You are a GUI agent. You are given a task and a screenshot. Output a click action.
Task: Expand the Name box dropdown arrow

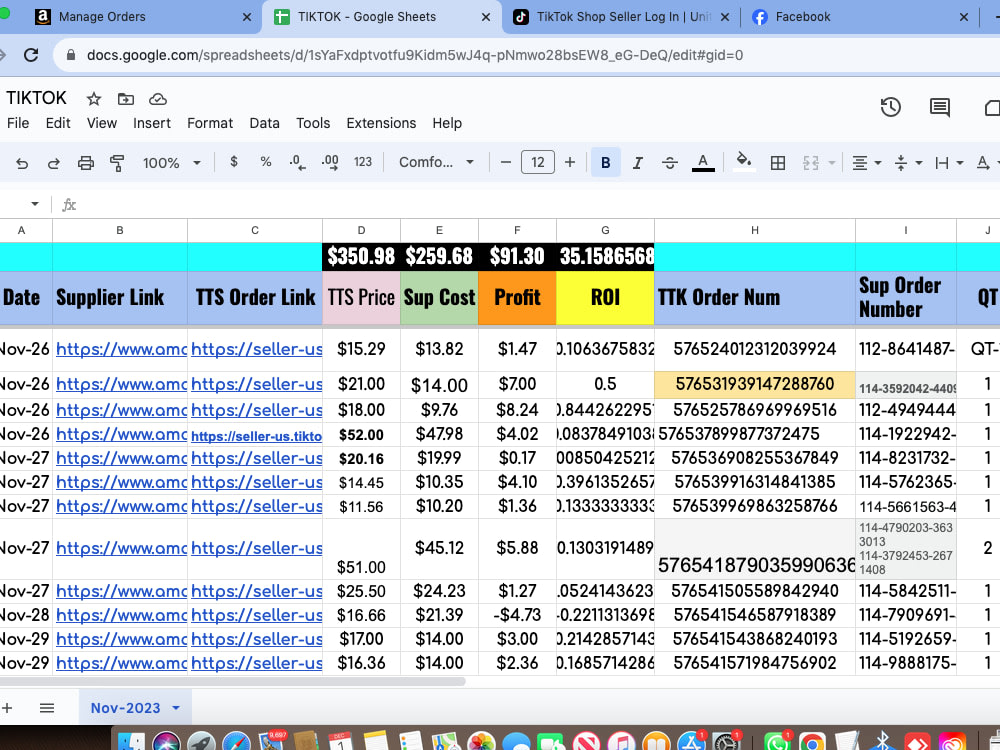(x=34, y=204)
